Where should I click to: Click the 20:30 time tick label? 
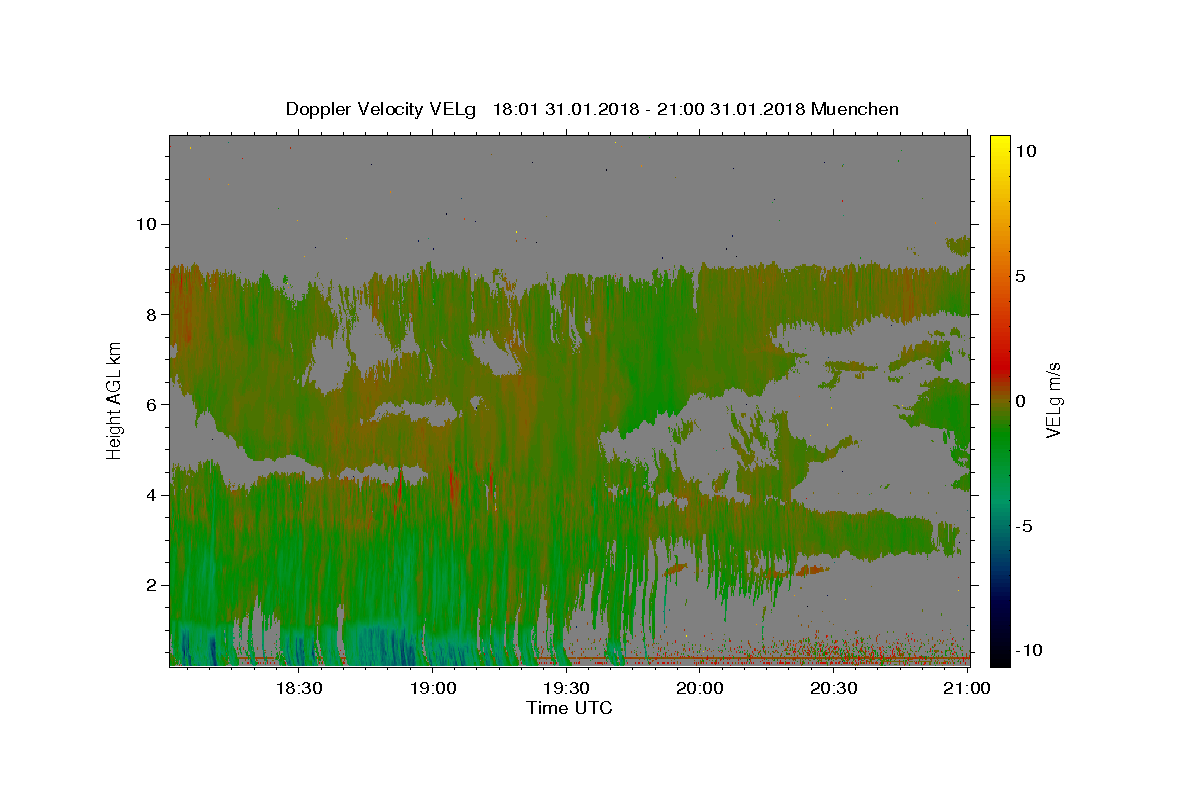click(x=833, y=689)
